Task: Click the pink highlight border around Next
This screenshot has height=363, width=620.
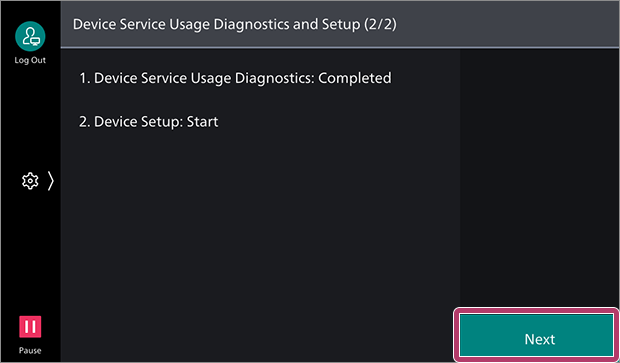Action: point(536,311)
